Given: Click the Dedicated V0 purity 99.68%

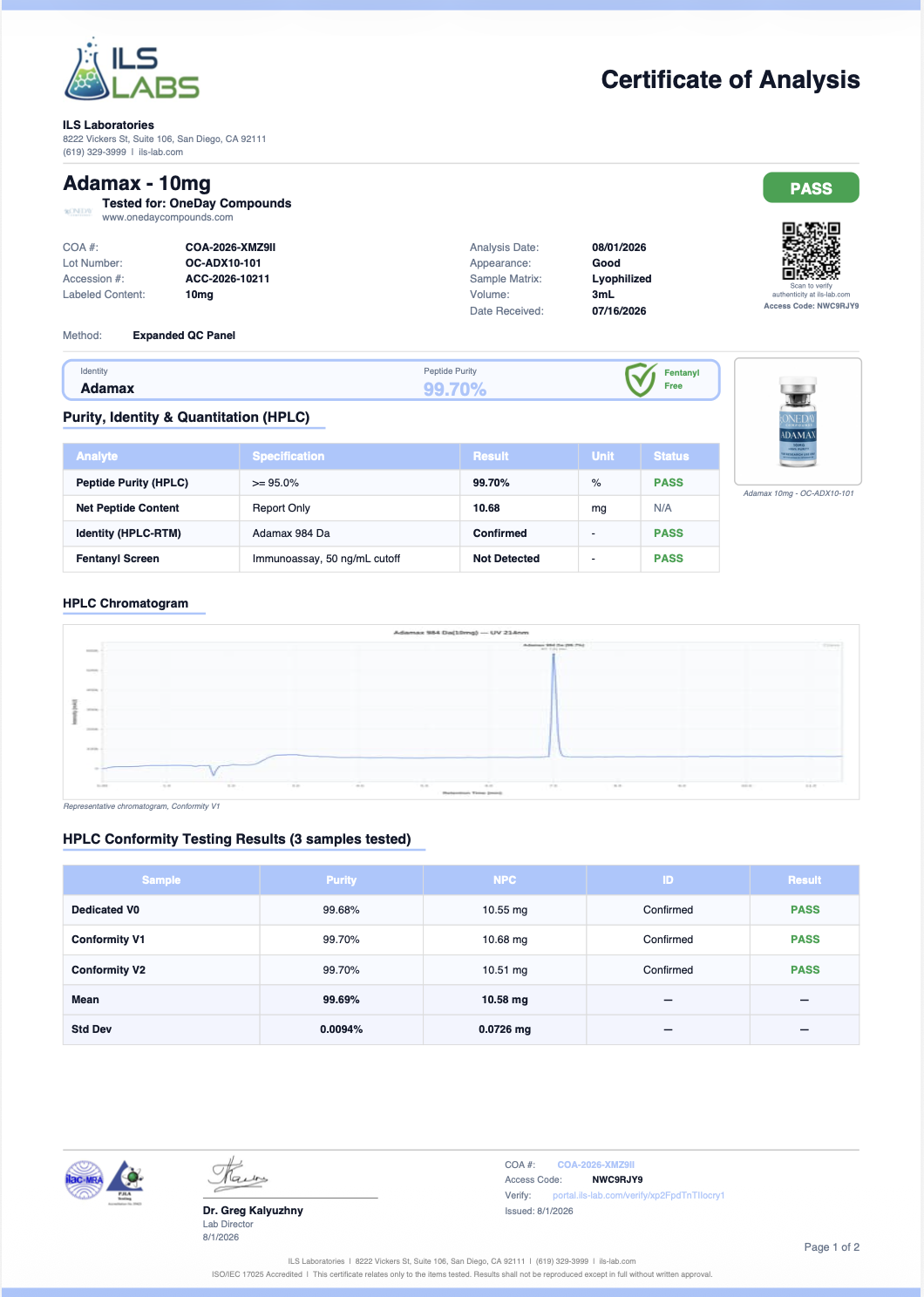Looking at the screenshot, I should tap(342, 910).
